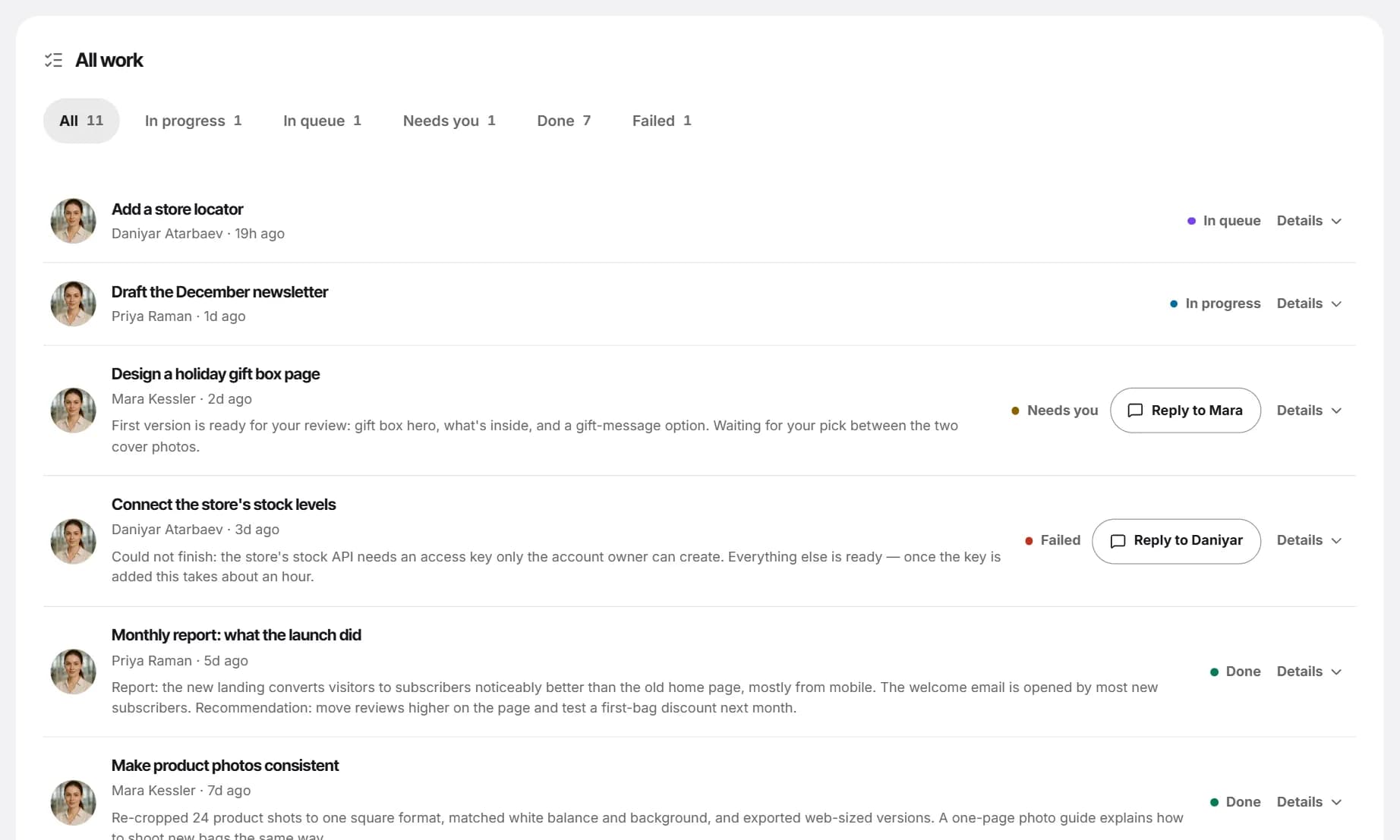Image resolution: width=1400 pixels, height=840 pixels.
Task: Open Design a holiday gift box page title
Action: click(x=216, y=374)
